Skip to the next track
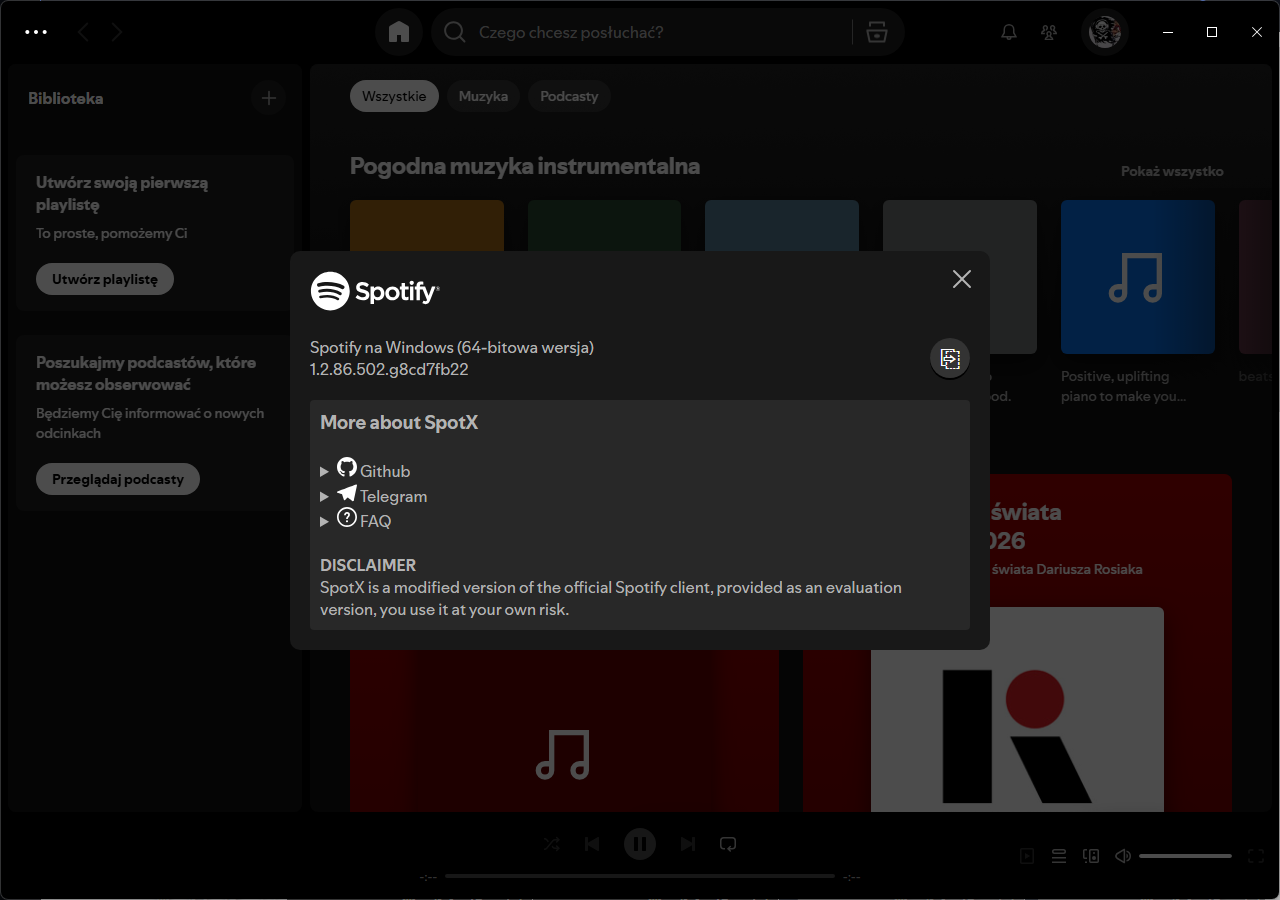 point(688,844)
